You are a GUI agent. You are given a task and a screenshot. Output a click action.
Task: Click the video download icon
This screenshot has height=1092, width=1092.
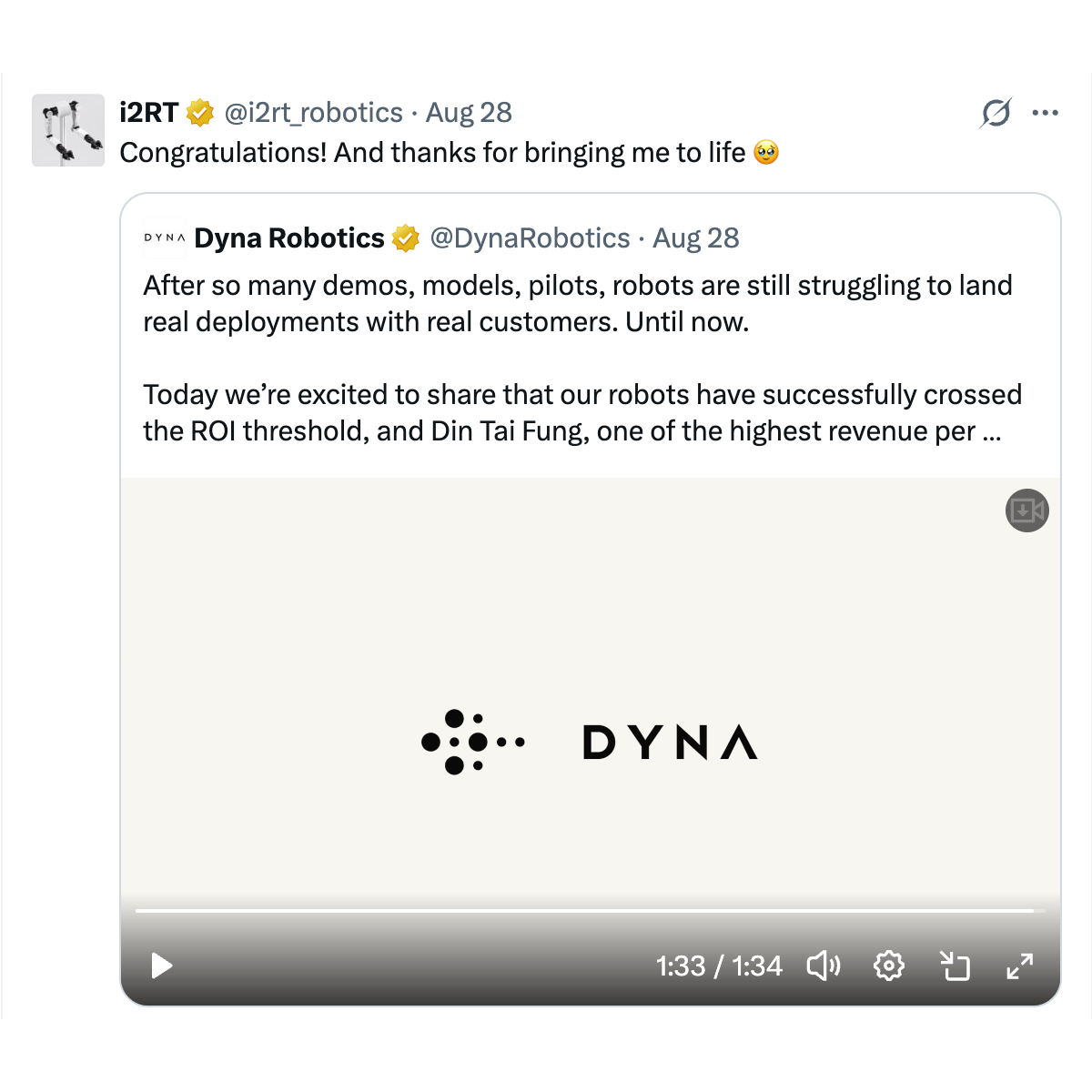pyautogui.click(x=1027, y=511)
